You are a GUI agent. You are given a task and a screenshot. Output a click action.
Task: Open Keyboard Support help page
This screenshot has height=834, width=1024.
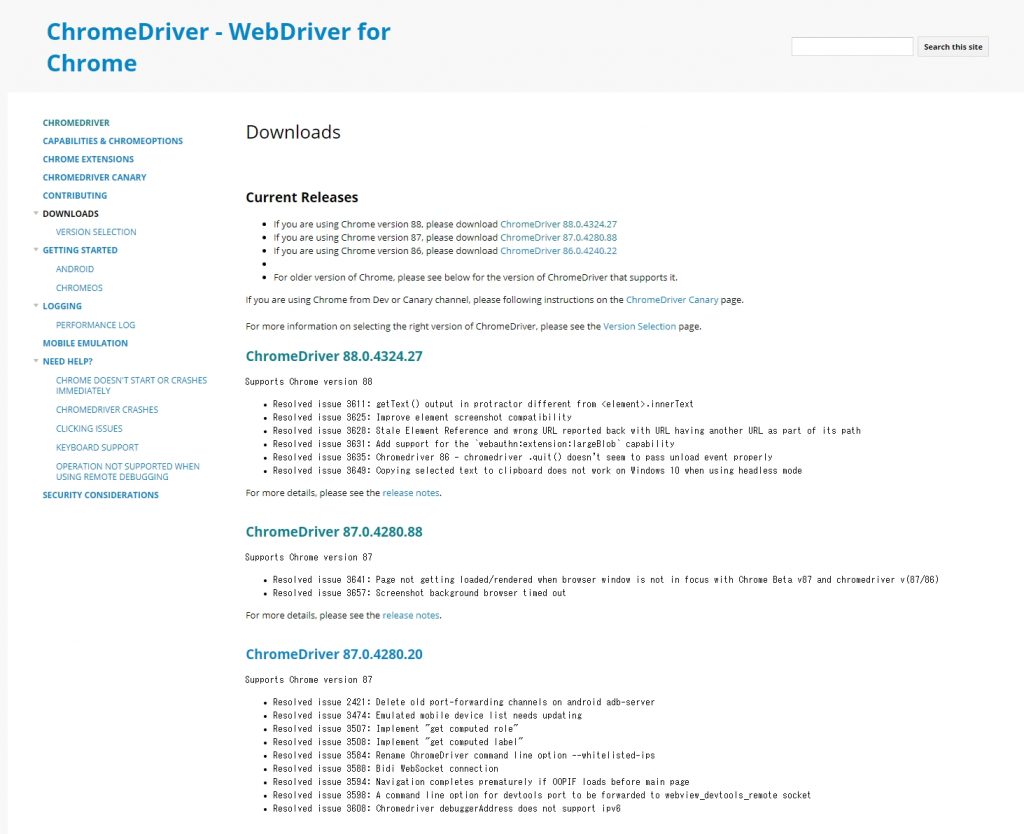pos(97,448)
